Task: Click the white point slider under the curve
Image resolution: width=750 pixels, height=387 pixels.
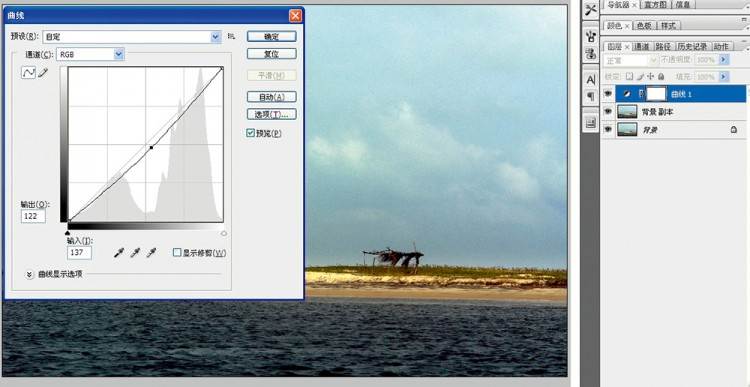Action: (x=223, y=233)
